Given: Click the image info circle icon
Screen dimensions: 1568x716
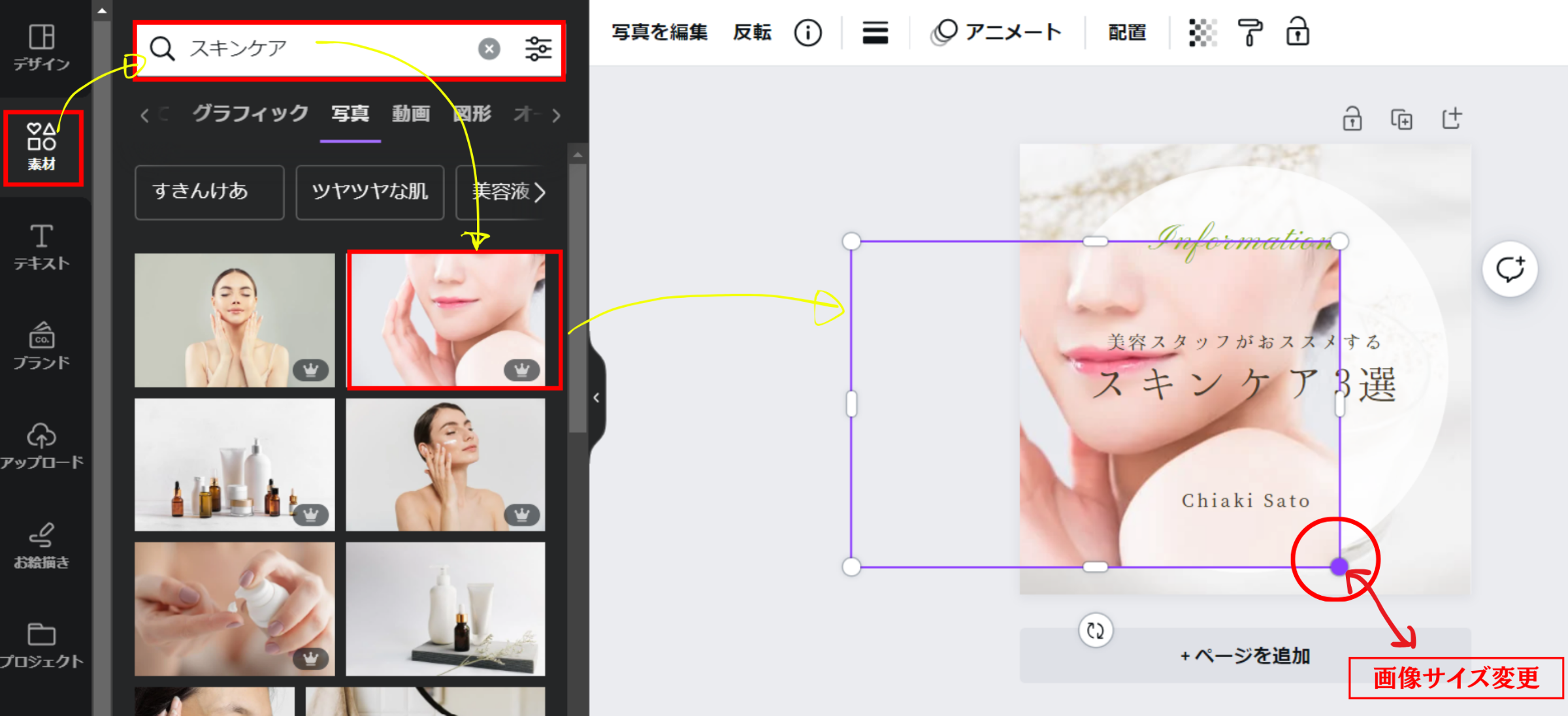Looking at the screenshot, I should (x=808, y=32).
